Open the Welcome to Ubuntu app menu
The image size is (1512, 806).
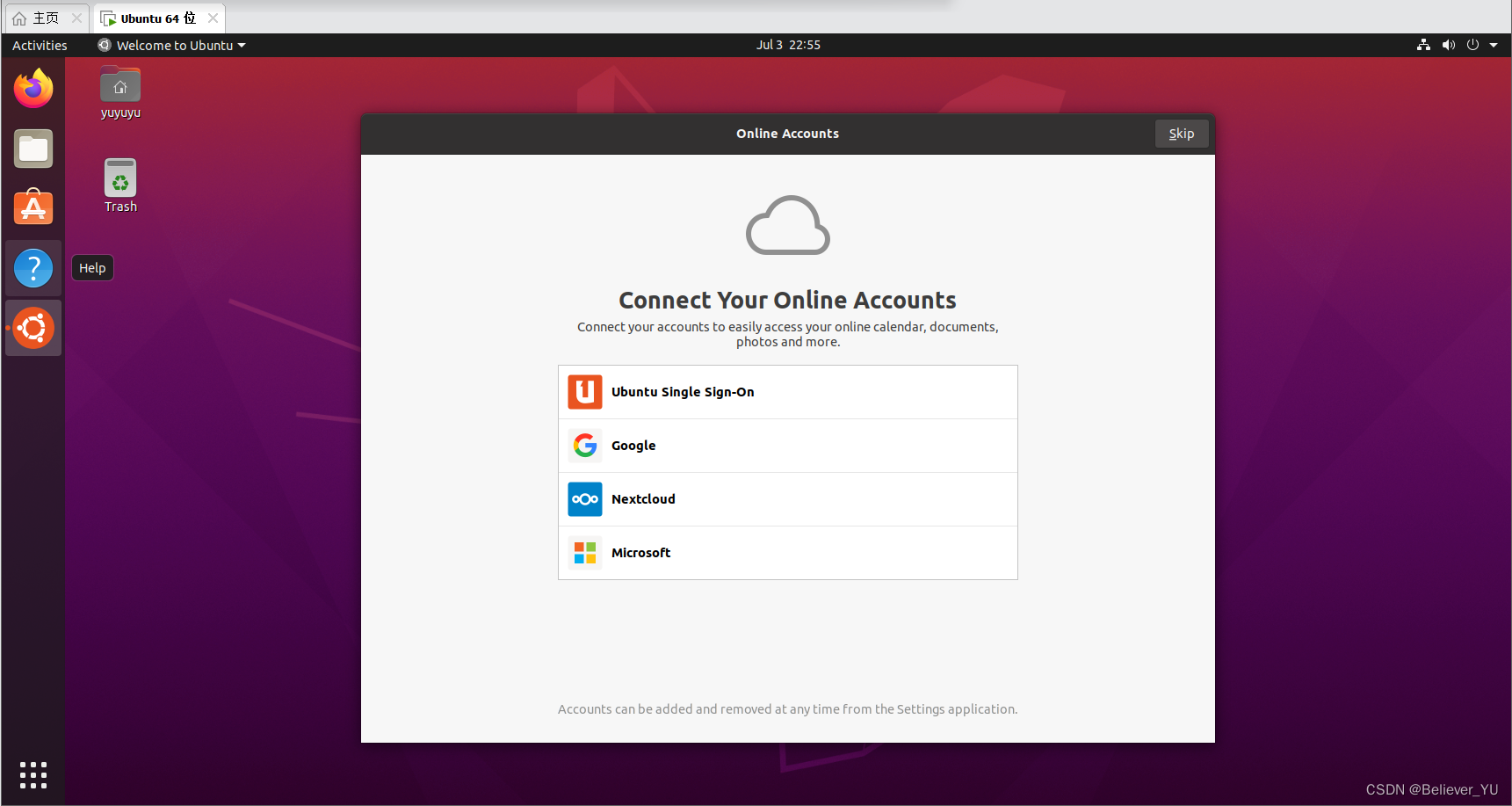(x=171, y=45)
